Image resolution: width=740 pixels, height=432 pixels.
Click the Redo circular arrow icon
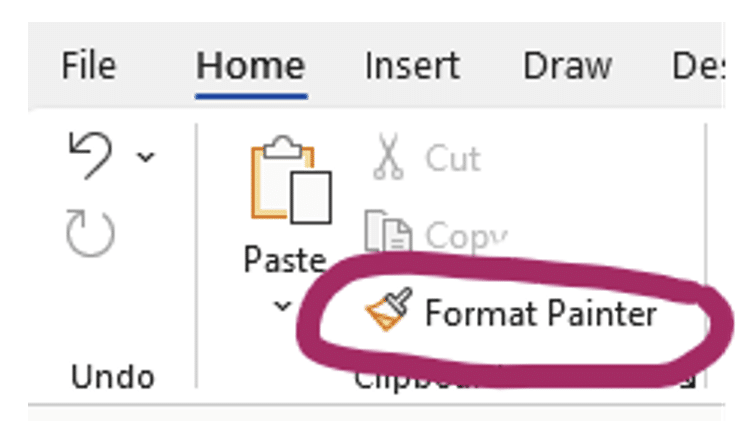click(x=90, y=232)
